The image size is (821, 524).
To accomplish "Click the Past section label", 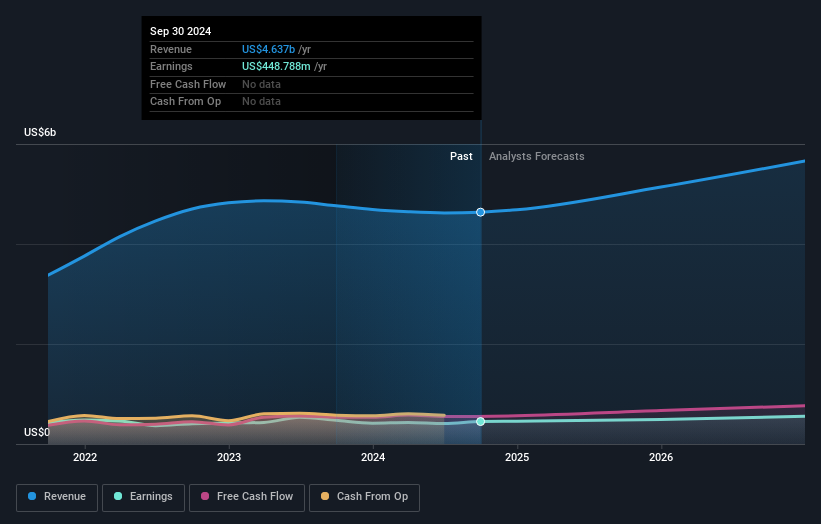I will (x=461, y=156).
